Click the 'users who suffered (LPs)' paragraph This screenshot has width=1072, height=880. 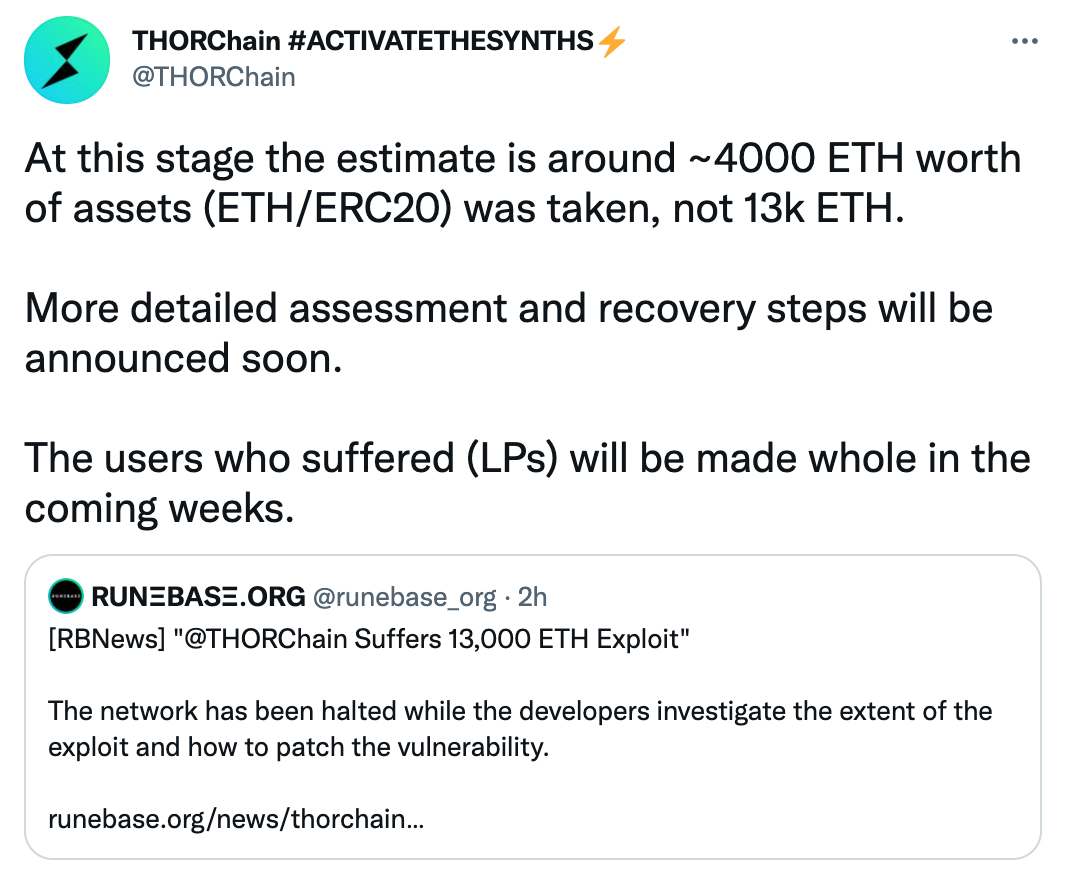pyautogui.click(x=527, y=483)
